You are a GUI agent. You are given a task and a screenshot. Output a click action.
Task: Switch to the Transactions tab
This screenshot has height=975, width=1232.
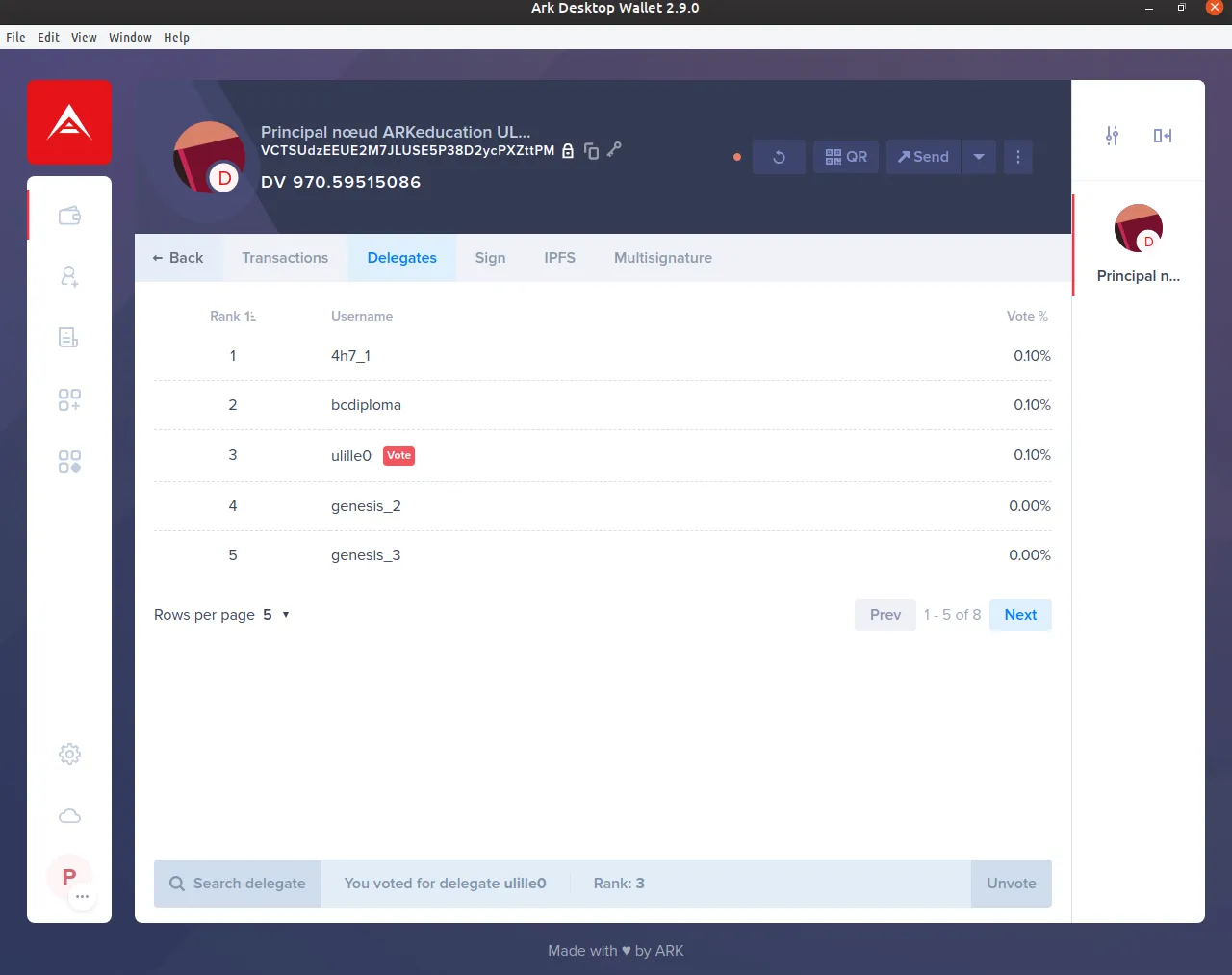coord(285,258)
